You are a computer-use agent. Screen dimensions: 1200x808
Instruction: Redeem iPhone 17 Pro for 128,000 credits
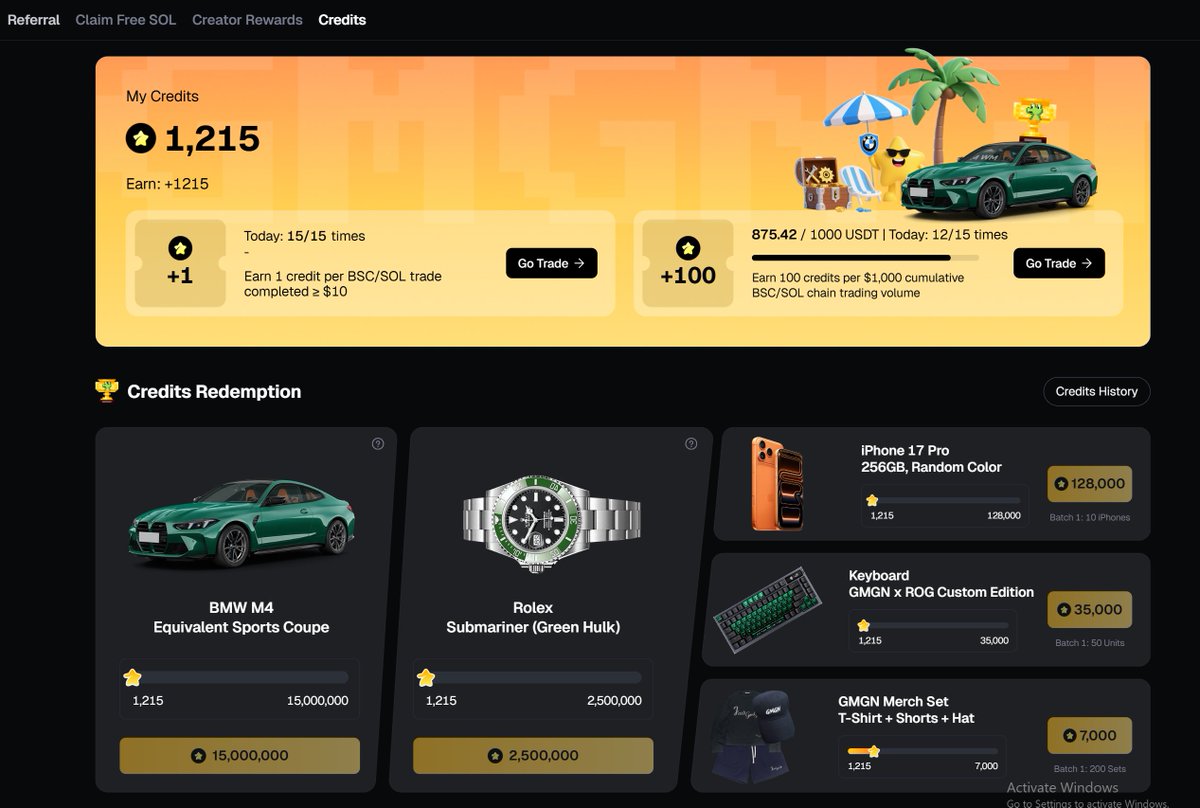(1089, 484)
